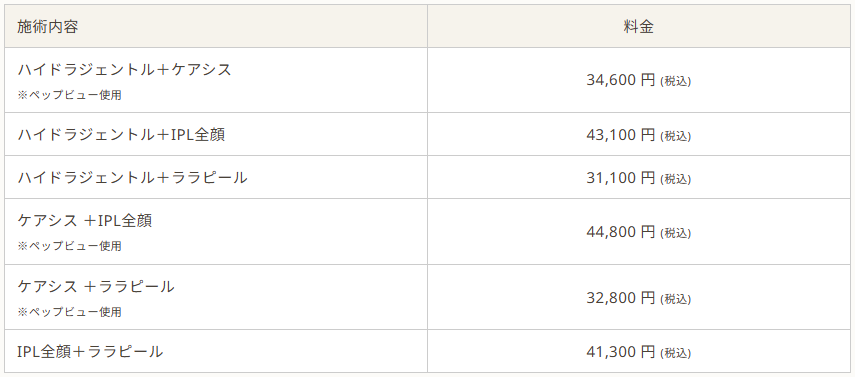Click (税込) label beside 41,300 円
Image resolution: width=855 pixels, height=377 pixels.
click(x=676, y=353)
